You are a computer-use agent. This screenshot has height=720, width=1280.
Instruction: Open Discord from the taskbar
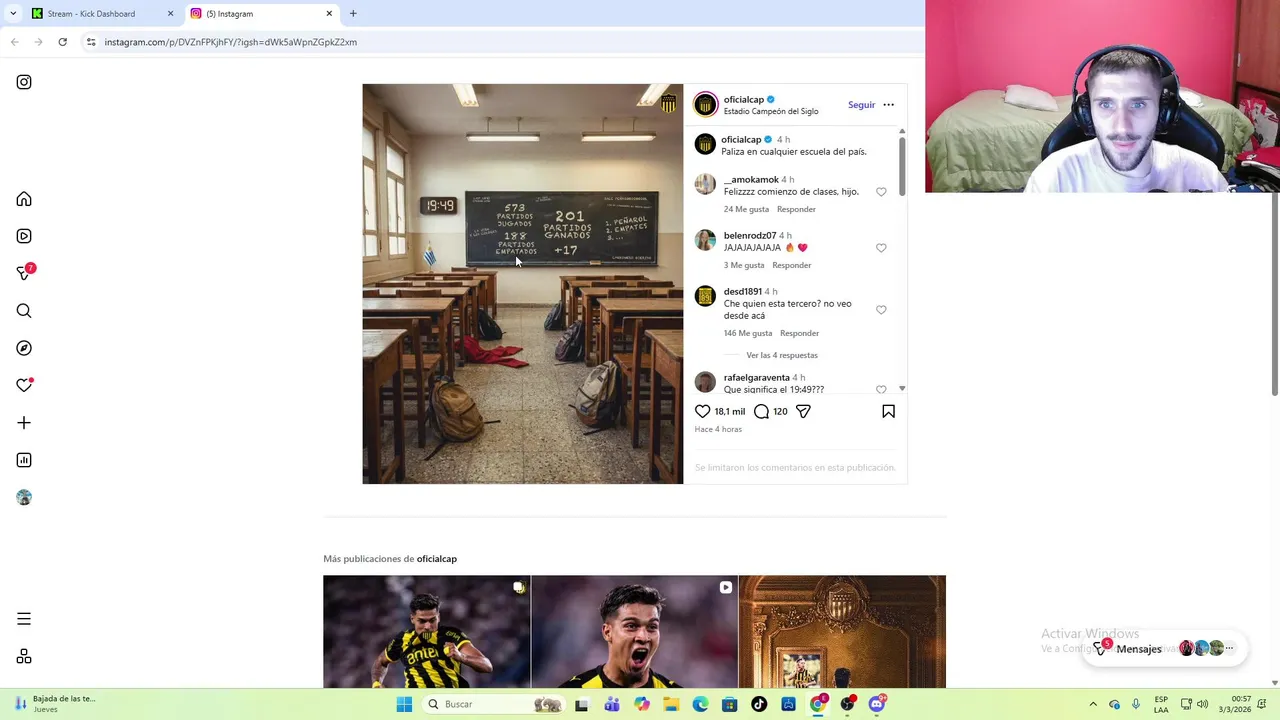[x=877, y=704]
